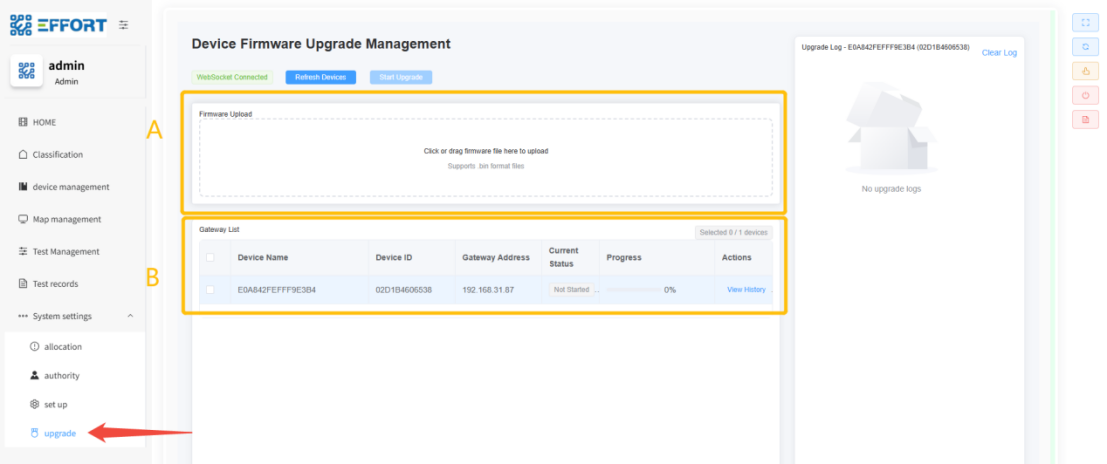
Task: Click the fullscreen icon in right toolbar
Action: pos(1085,21)
